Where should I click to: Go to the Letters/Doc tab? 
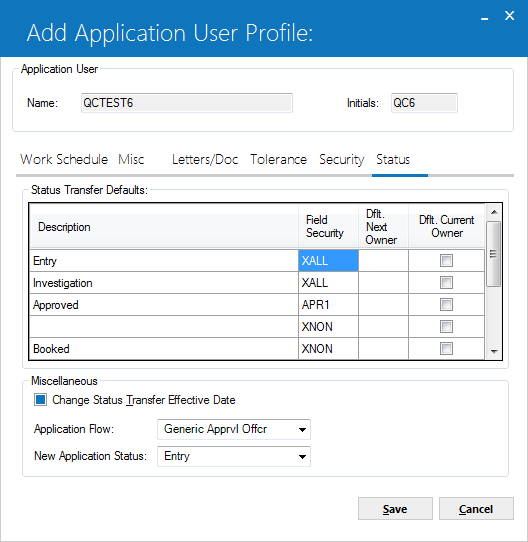[x=205, y=159]
